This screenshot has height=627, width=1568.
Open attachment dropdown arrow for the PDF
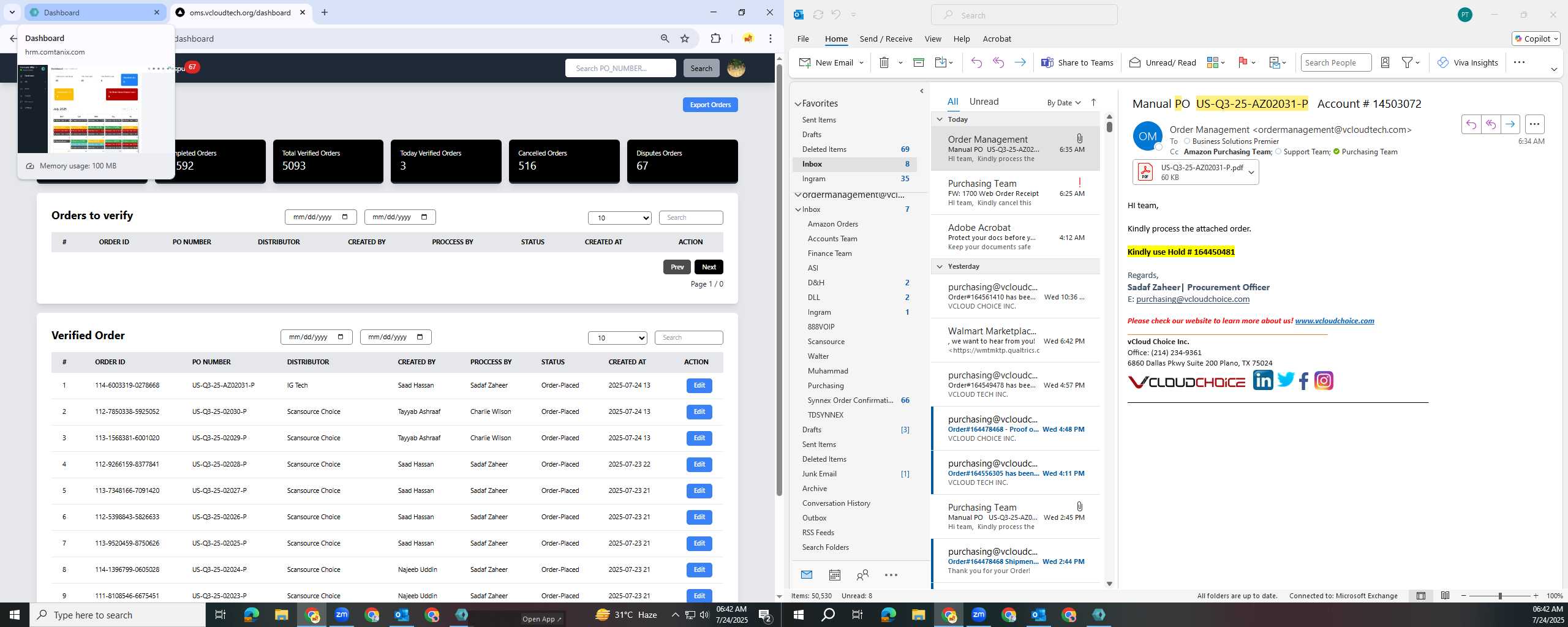[x=1251, y=172]
